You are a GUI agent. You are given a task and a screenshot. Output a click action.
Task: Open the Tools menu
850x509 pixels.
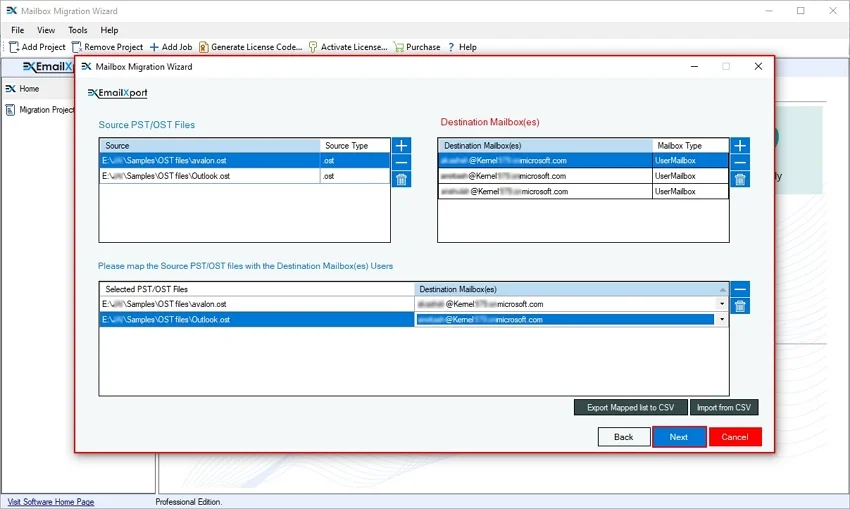(78, 30)
